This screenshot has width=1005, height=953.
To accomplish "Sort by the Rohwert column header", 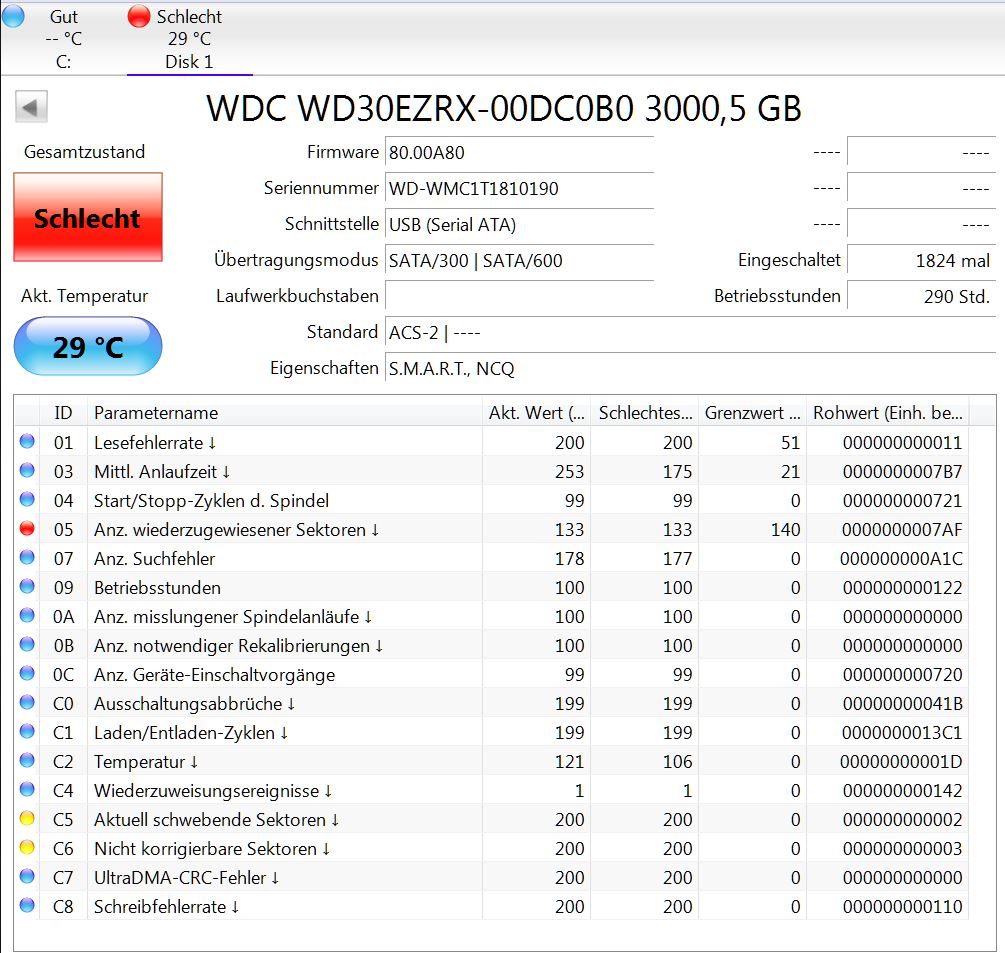I will coord(888,412).
